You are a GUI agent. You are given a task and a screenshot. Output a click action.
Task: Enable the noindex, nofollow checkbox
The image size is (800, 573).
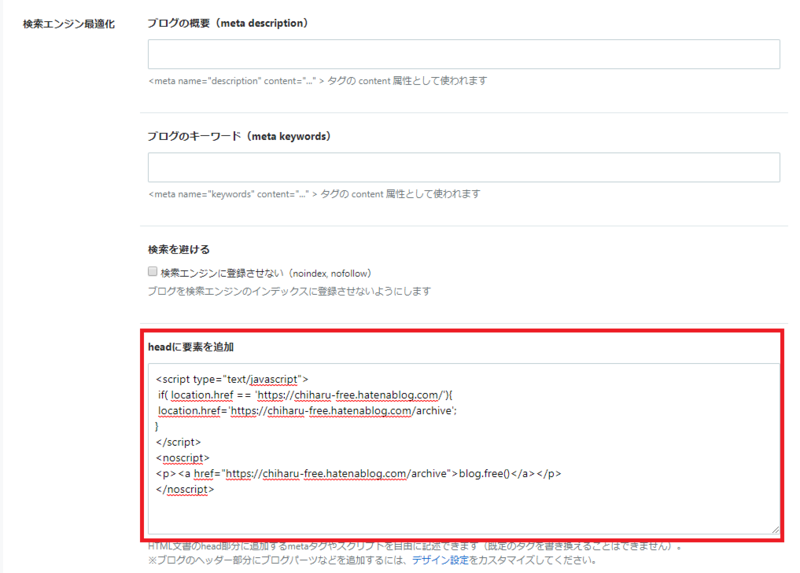click(153, 271)
